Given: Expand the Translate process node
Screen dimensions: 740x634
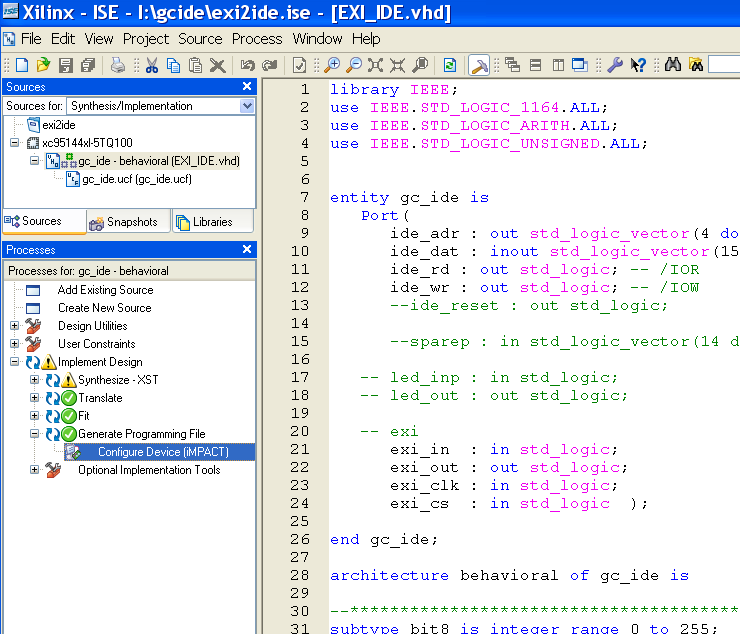Looking at the screenshot, I should click(34, 397).
